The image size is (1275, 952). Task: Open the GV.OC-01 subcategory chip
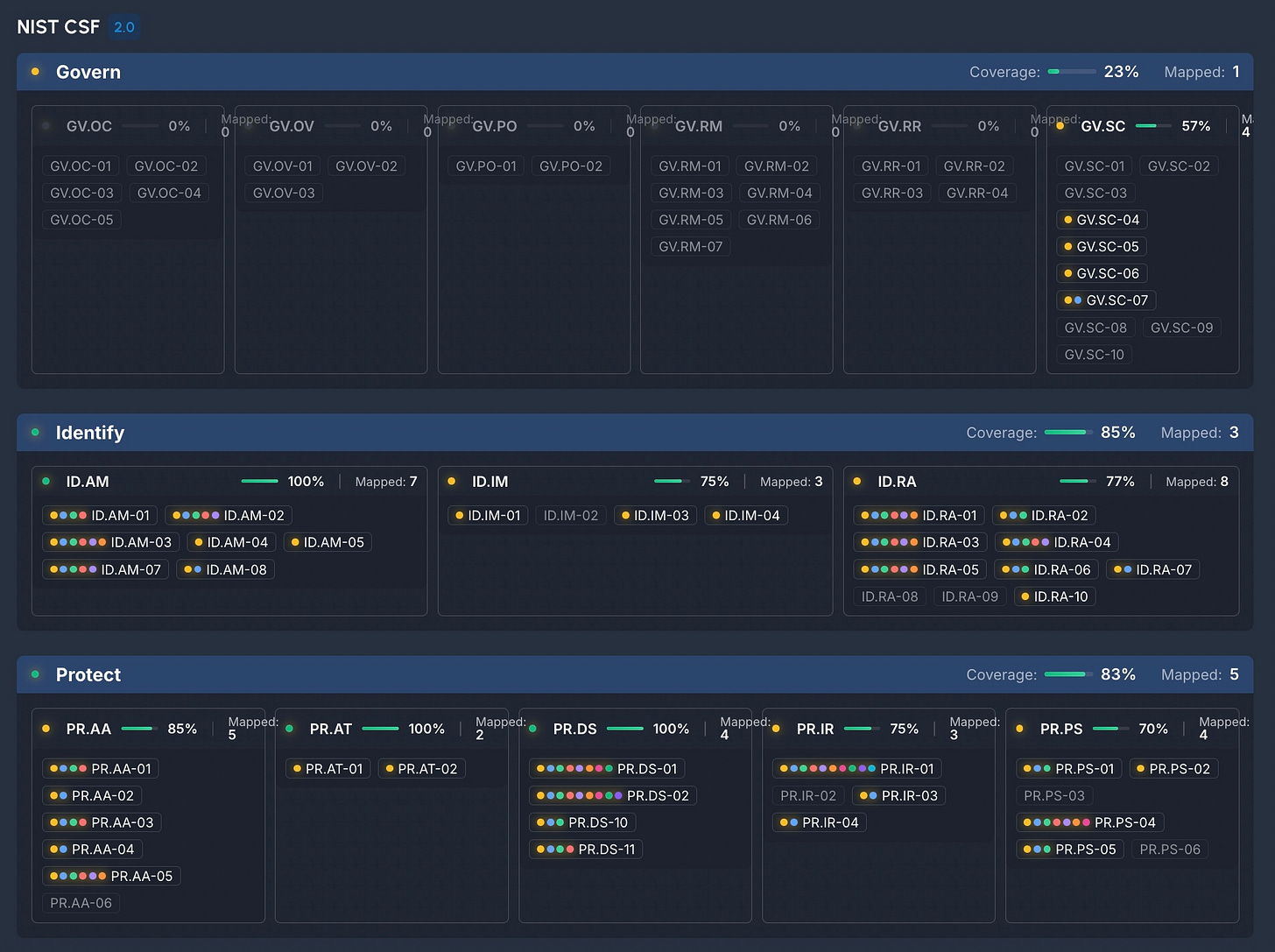[x=81, y=166]
